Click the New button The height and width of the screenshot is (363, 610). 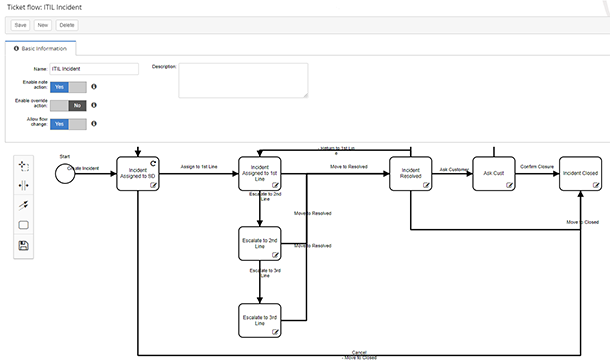[x=43, y=25]
